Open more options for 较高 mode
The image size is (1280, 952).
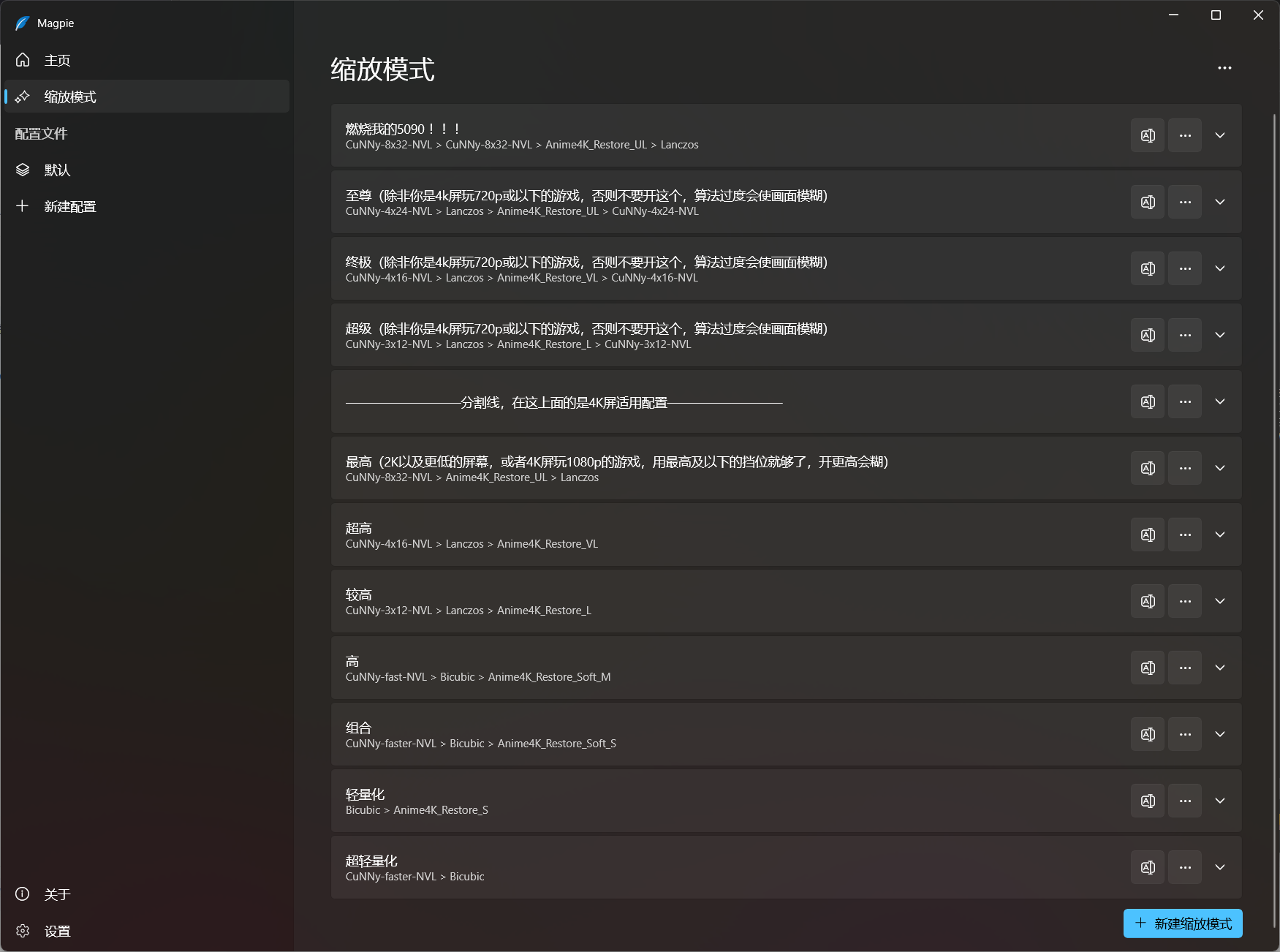[x=1185, y=601]
